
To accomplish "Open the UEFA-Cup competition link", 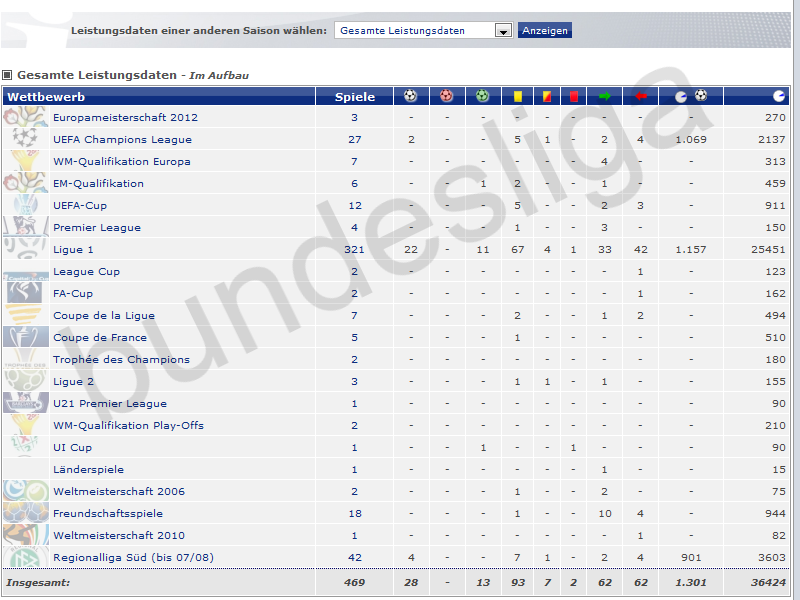I will click(x=80, y=205).
